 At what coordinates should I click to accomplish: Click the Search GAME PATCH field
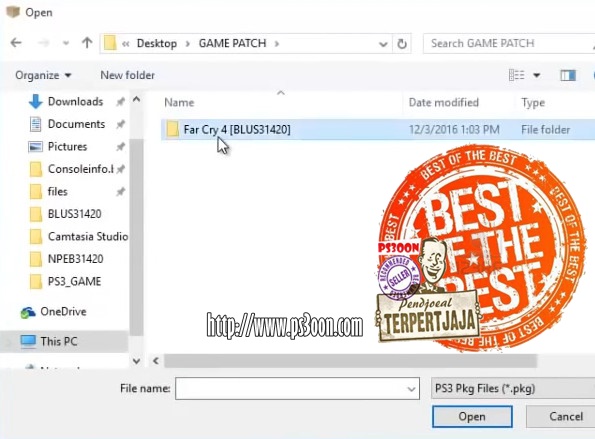[508, 43]
